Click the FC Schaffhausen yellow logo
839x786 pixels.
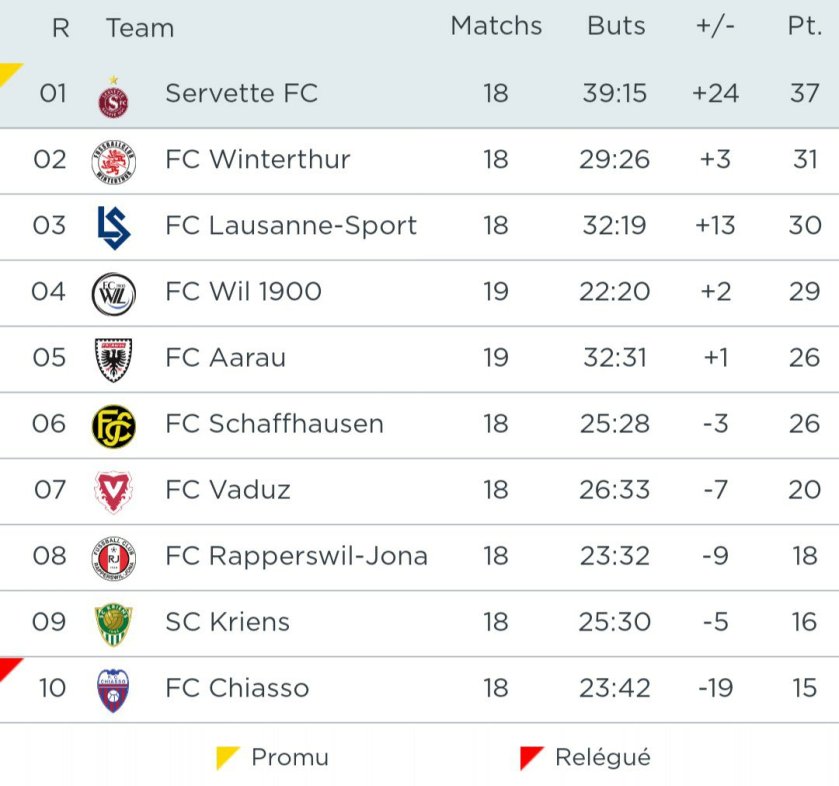coord(113,425)
